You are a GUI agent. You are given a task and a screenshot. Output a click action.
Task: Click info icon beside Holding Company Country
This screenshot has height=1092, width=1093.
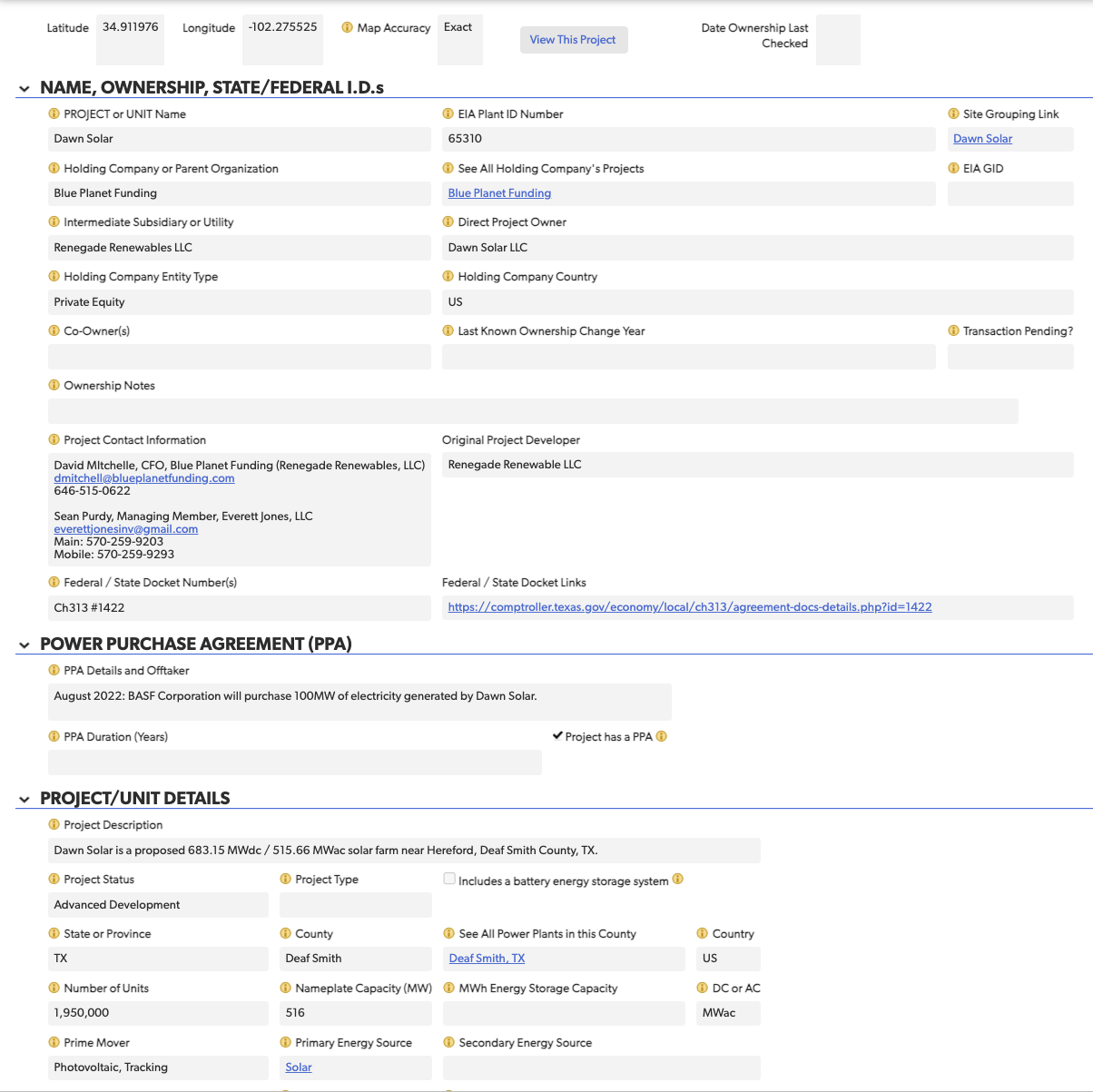[448, 276]
